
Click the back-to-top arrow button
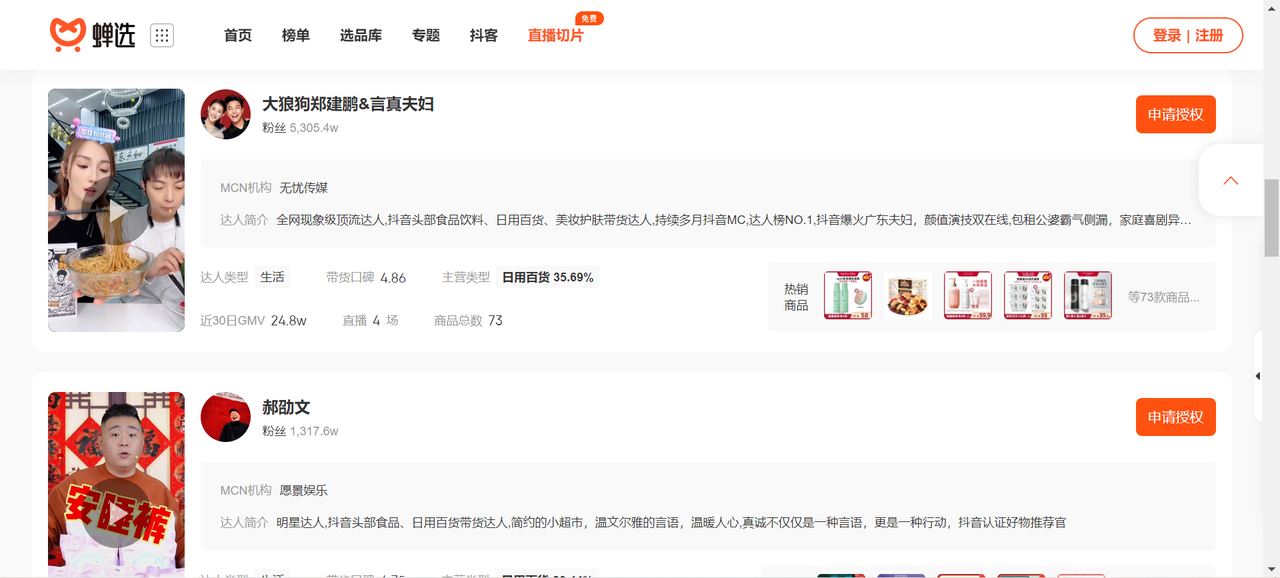[1231, 180]
